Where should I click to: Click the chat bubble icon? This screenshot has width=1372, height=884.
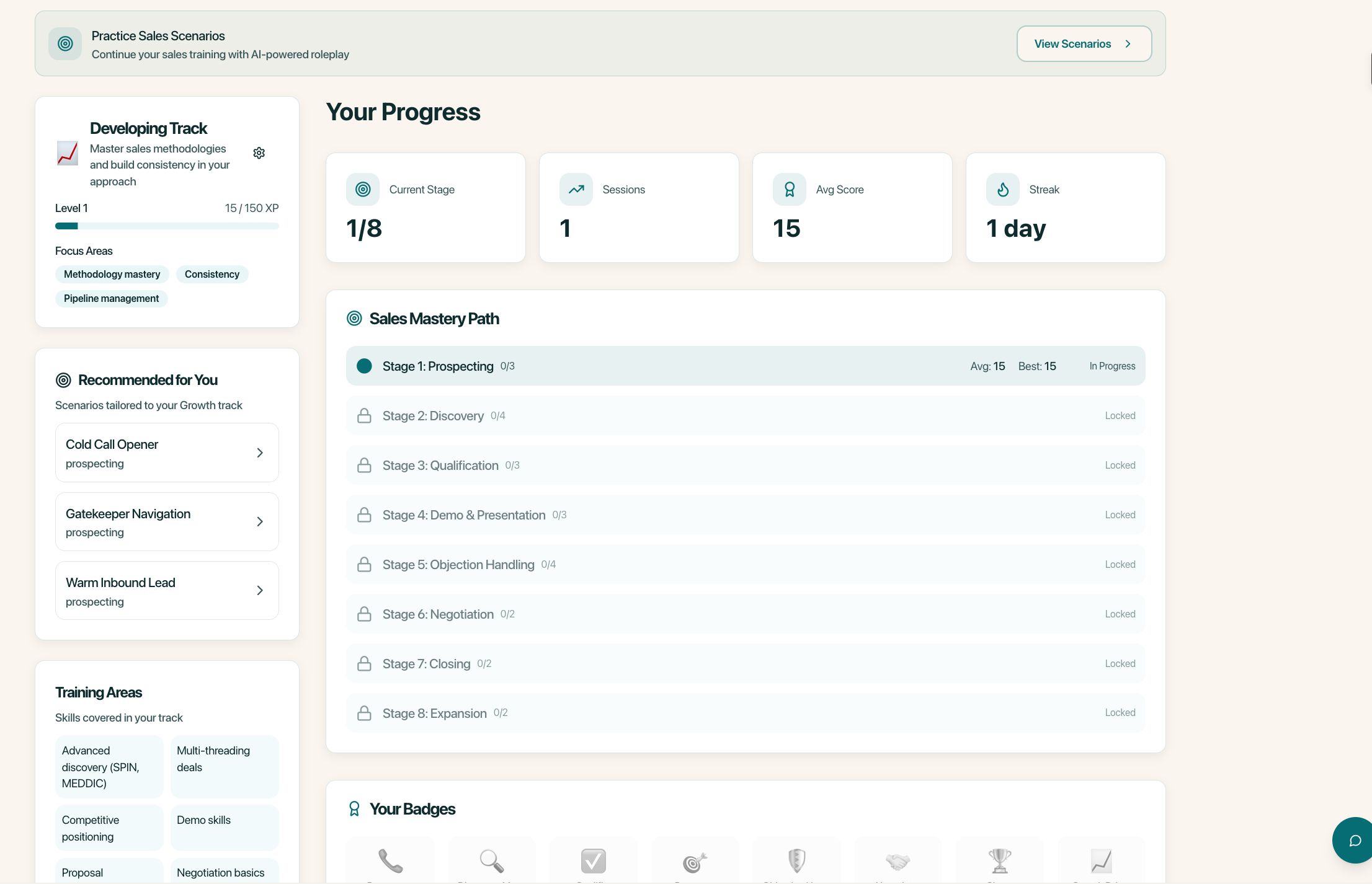coord(1355,841)
